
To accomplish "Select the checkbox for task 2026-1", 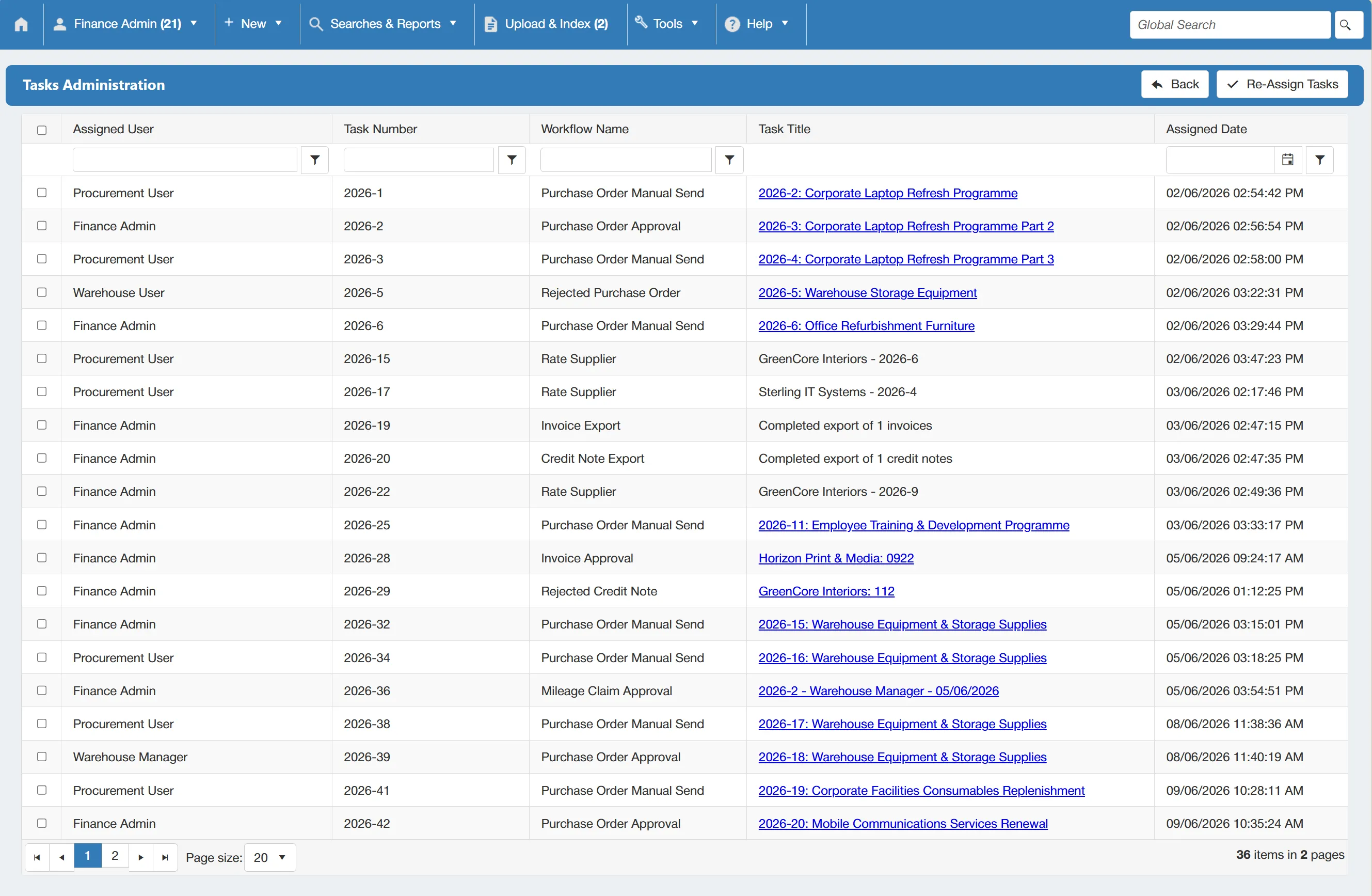I will (41, 193).
